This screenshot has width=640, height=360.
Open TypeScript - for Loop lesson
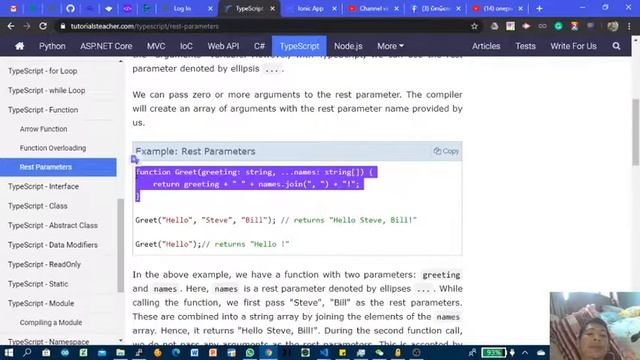coord(42,71)
